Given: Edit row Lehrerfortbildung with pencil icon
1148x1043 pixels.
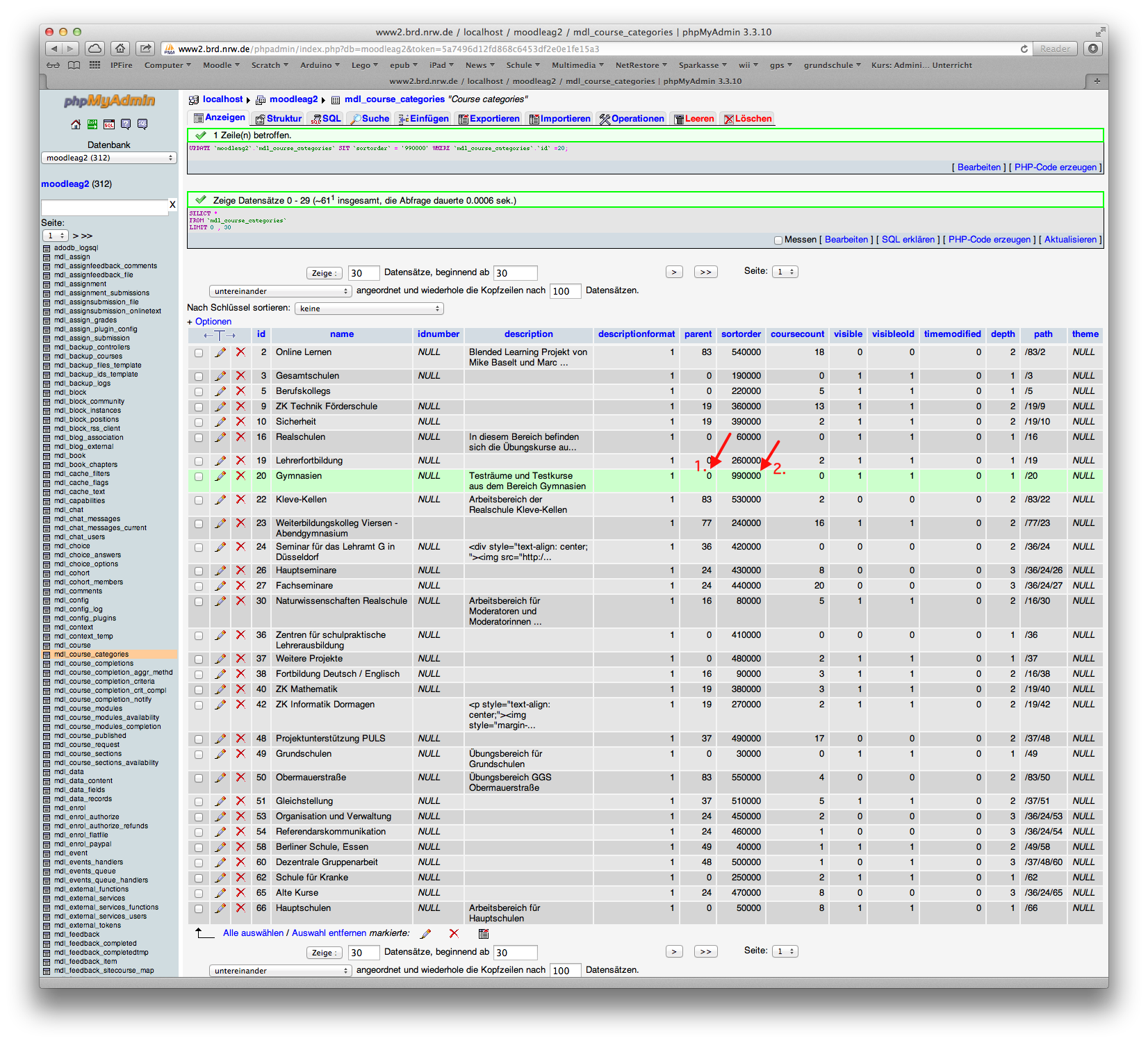Looking at the screenshot, I should [x=220, y=461].
